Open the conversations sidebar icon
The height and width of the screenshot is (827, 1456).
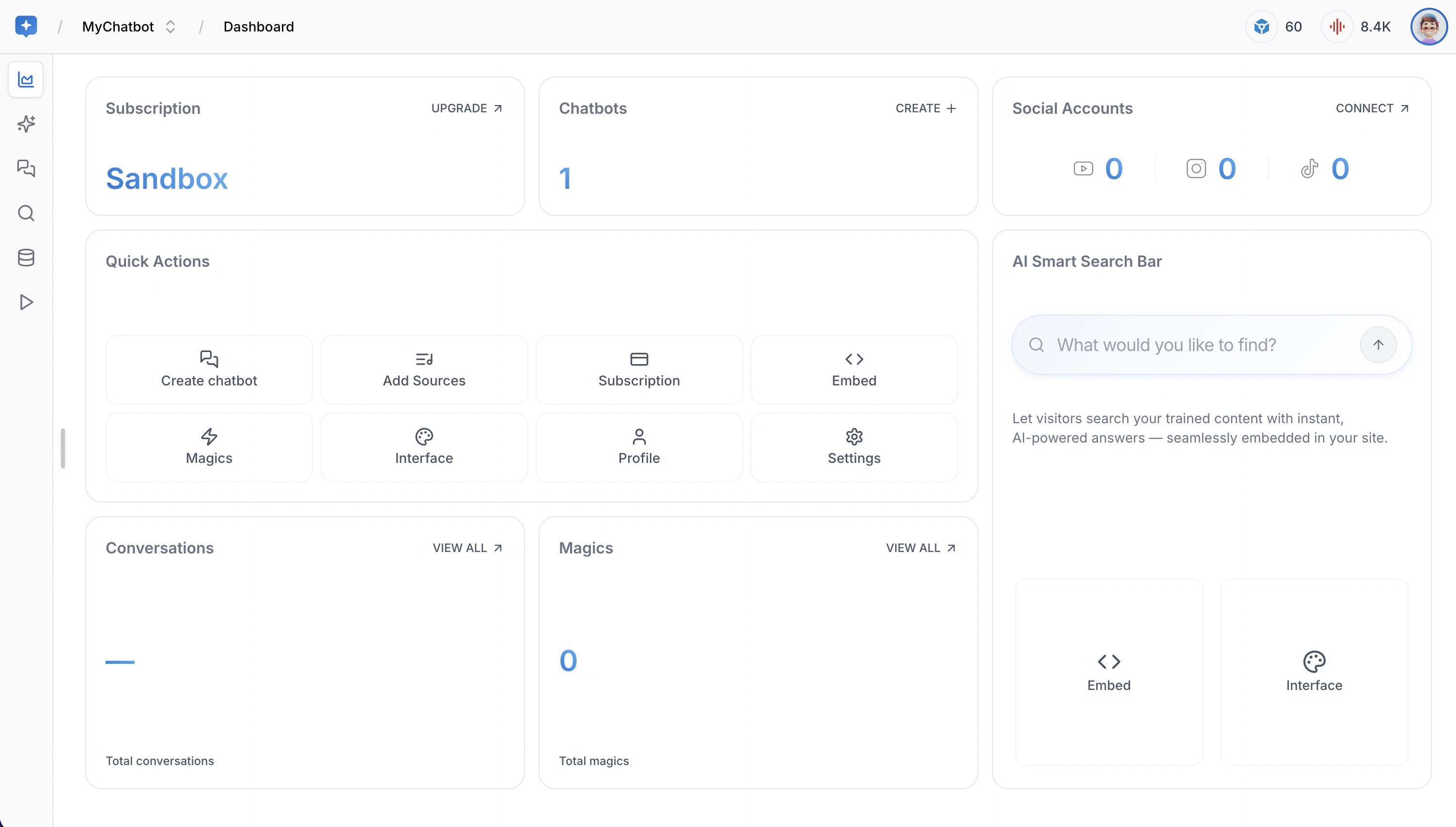point(26,168)
